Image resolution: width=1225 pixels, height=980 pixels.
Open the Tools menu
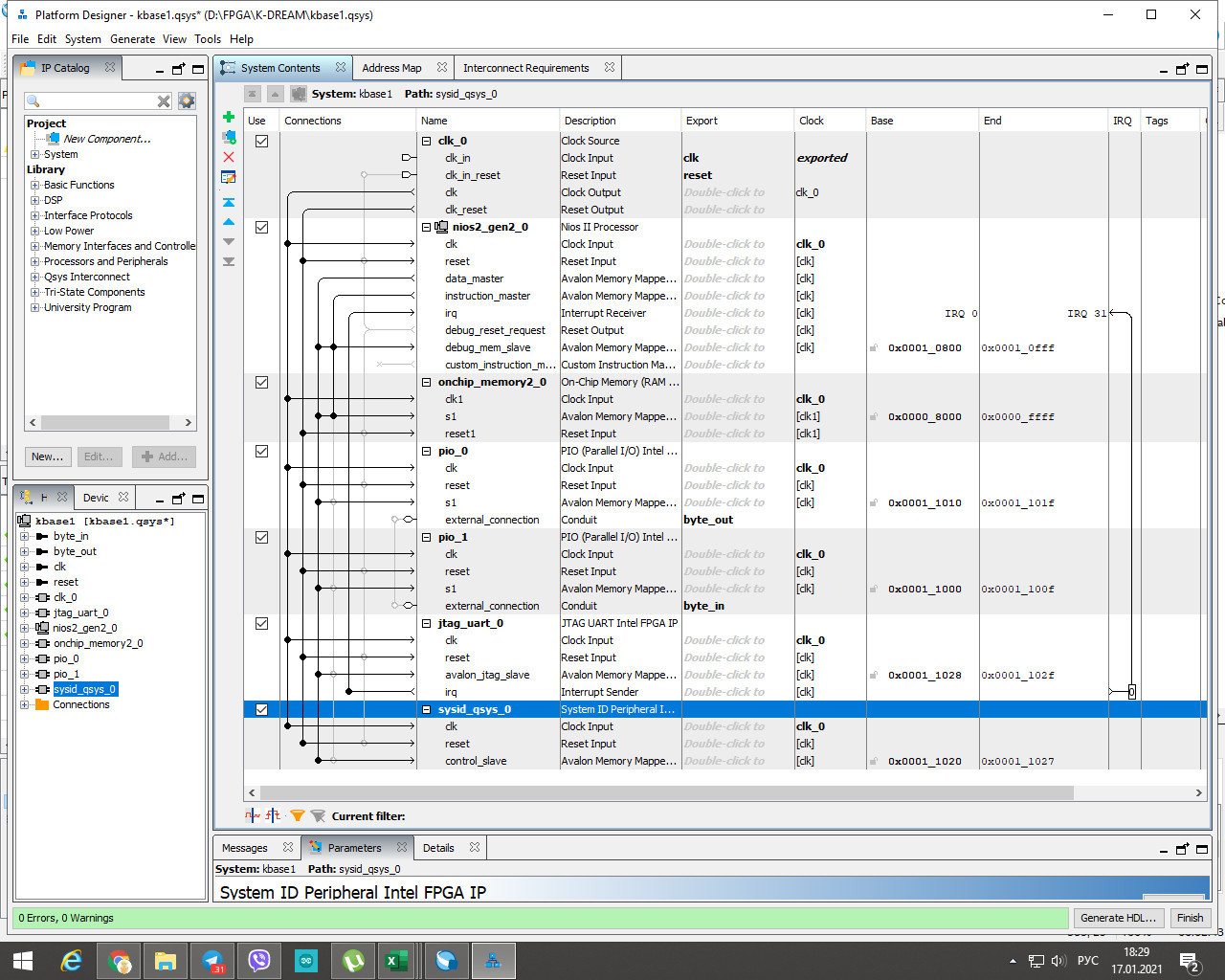208,39
